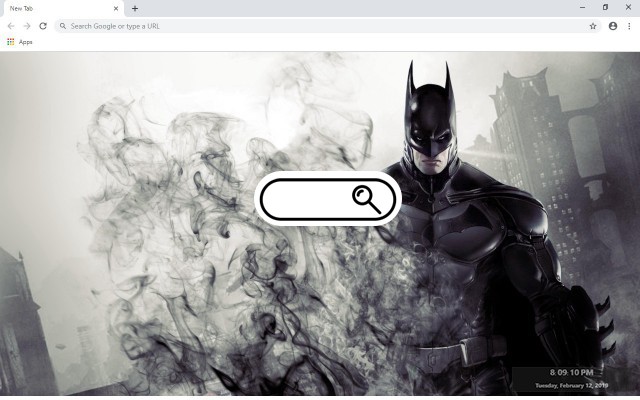
Task: Click the large magnifying glass search icon
Action: (367, 199)
